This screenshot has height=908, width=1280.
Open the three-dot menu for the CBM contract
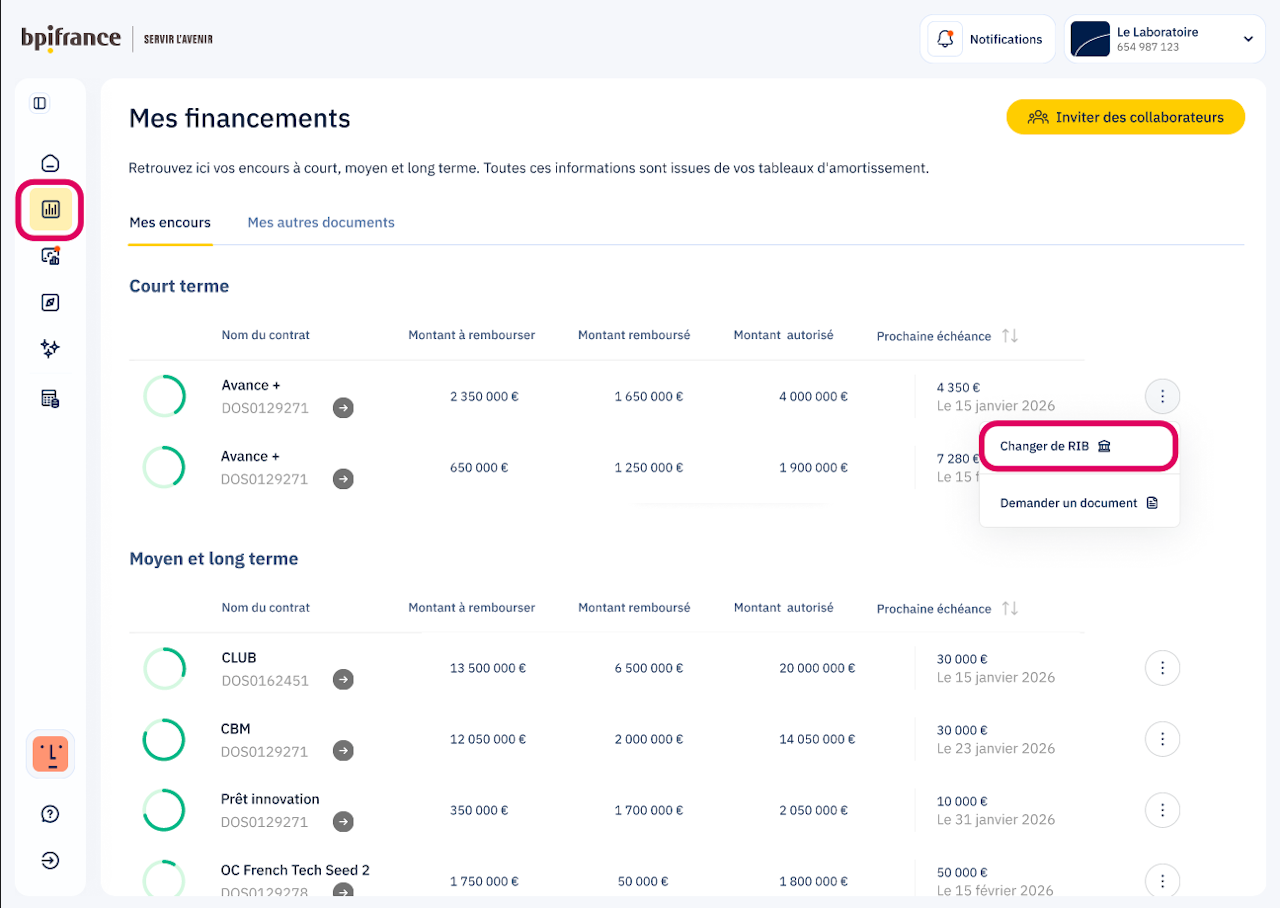1162,739
